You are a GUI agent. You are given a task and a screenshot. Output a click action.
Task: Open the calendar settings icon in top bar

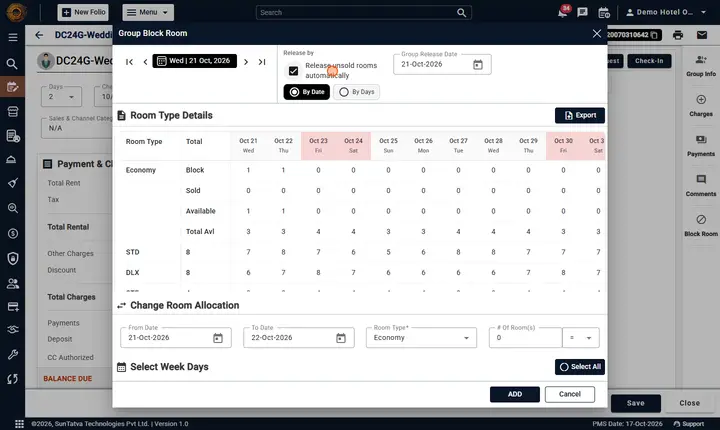coord(604,12)
